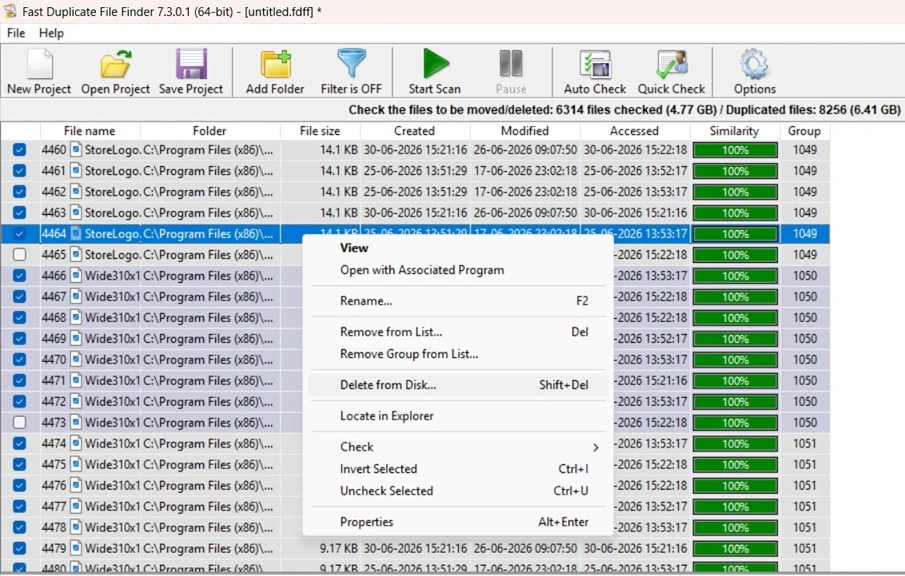The width and height of the screenshot is (905, 576).
Task: Uncheck the checkbox for file 4471
Action: (x=20, y=380)
